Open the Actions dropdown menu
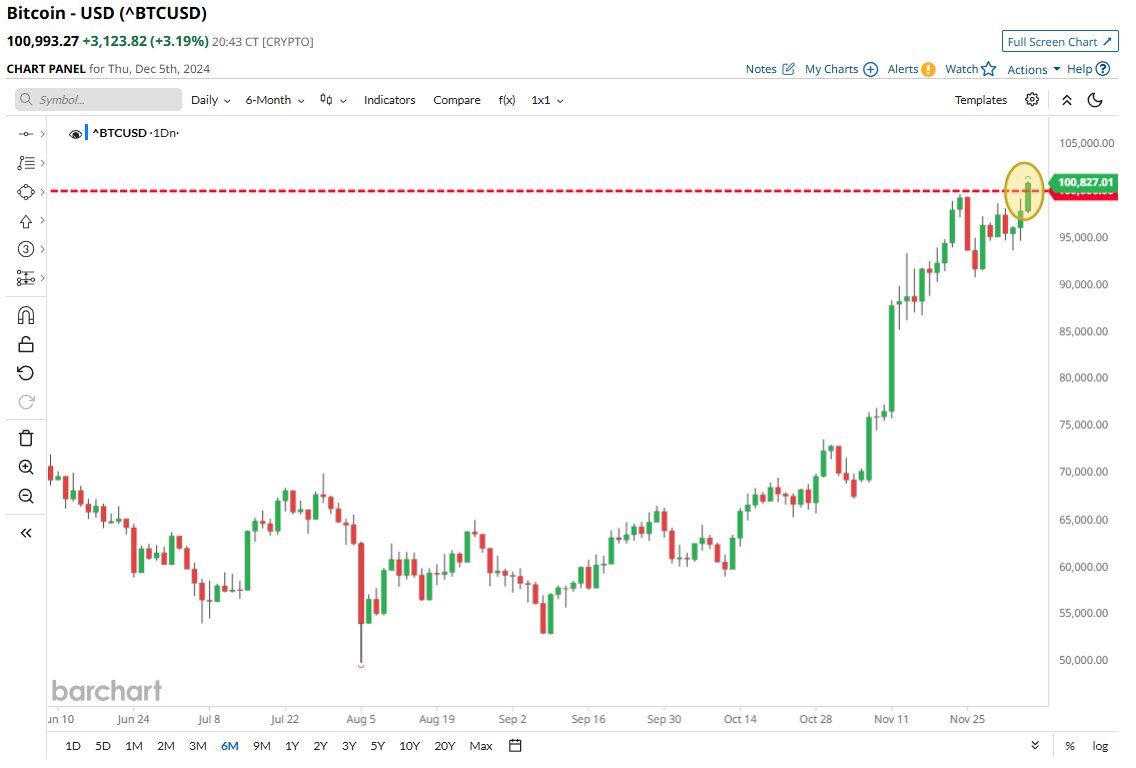The height and width of the screenshot is (768, 1136). pyautogui.click(x=1034, y=70)
